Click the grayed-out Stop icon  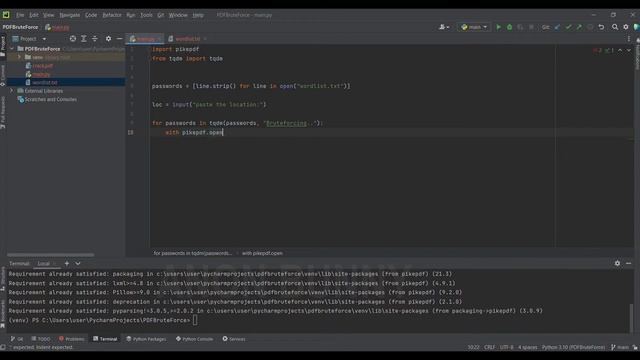pos(531,27)
